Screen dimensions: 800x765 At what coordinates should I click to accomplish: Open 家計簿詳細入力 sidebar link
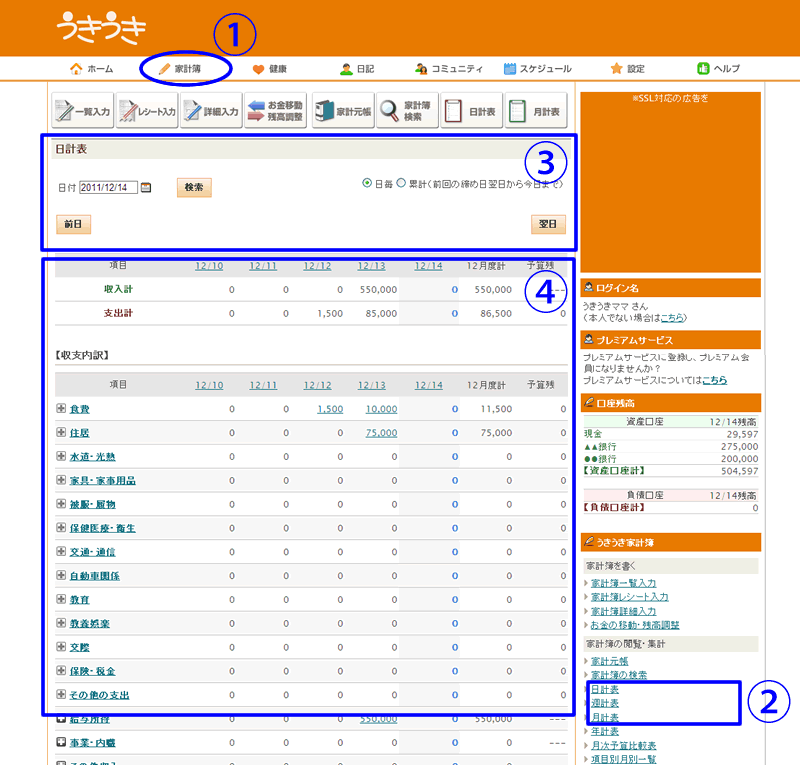coord(623,611)
